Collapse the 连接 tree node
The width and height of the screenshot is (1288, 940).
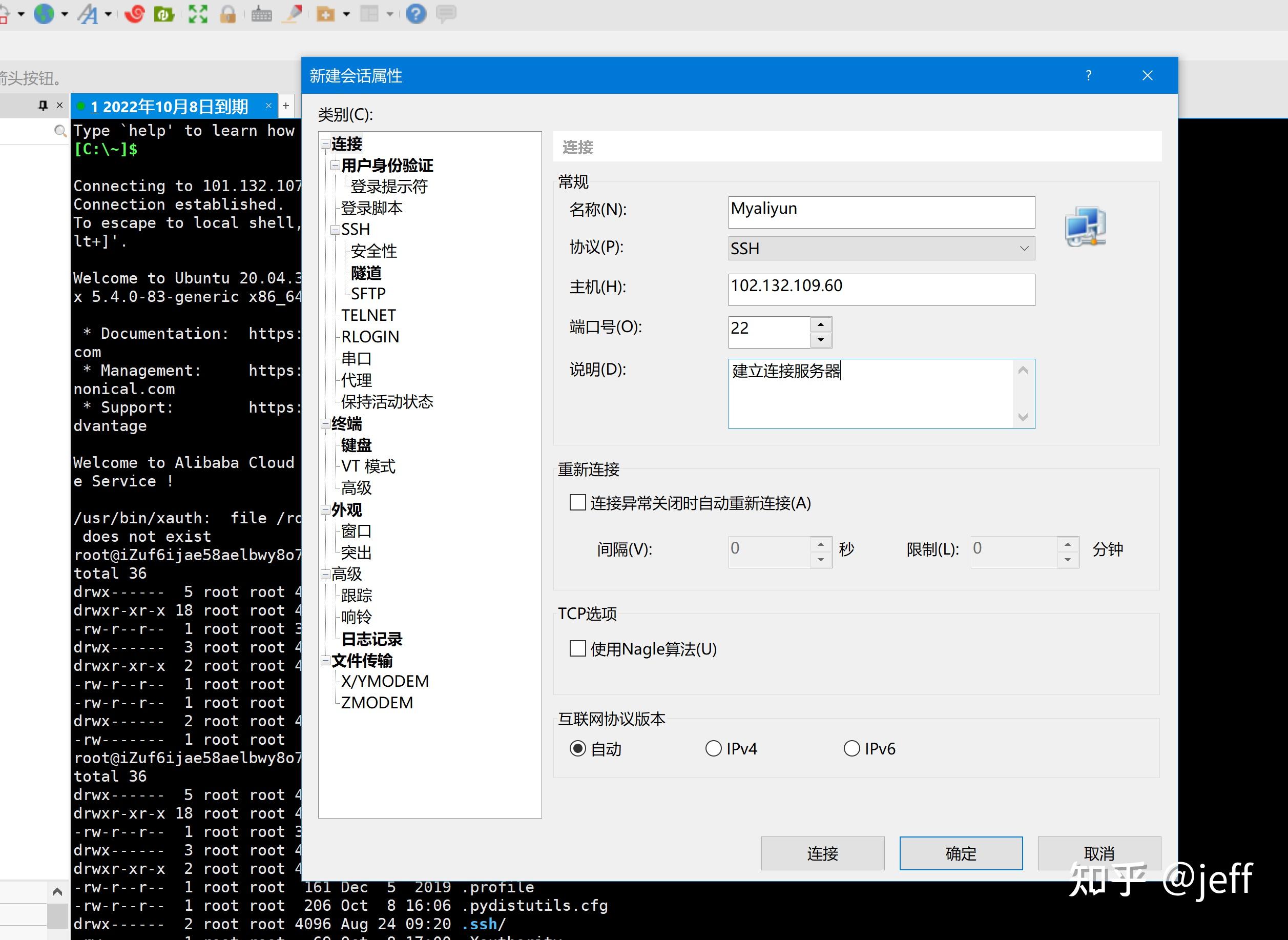[325, 144]
